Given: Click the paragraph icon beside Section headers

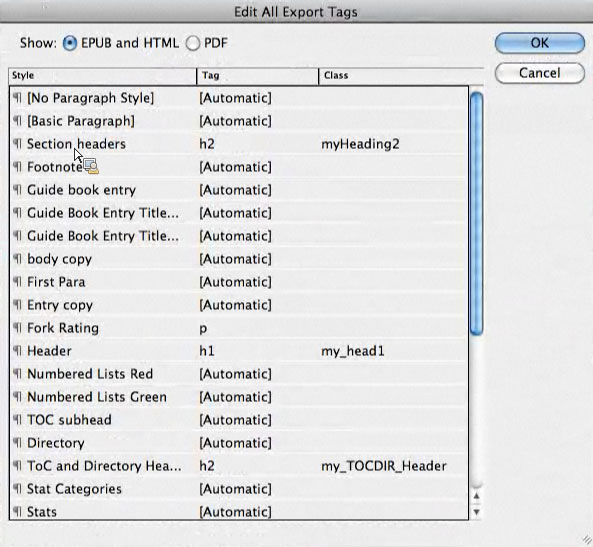Looking at the screenshot, I should point(17,144).
